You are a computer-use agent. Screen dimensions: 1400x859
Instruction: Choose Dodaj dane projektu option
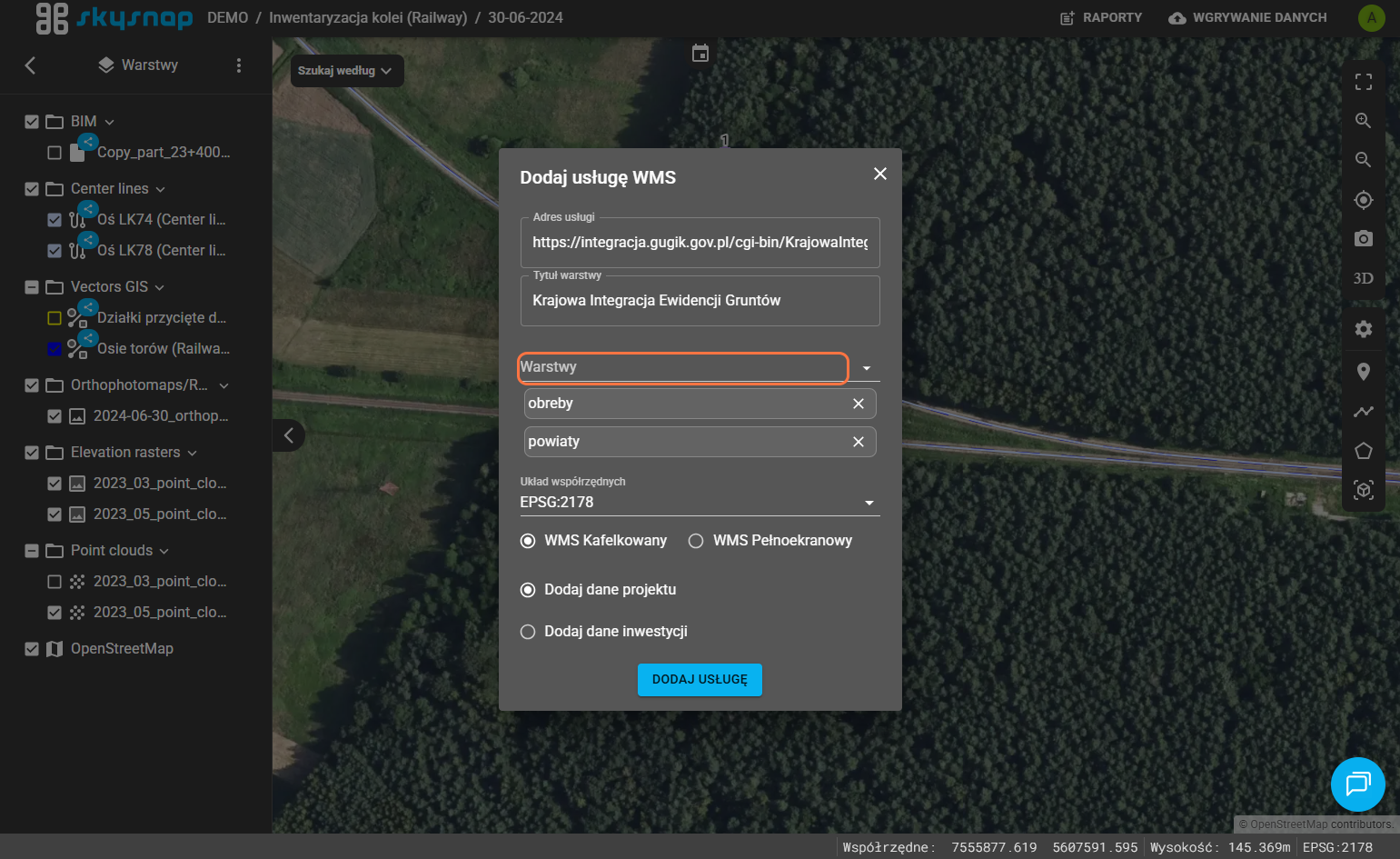tap(528, 590)
